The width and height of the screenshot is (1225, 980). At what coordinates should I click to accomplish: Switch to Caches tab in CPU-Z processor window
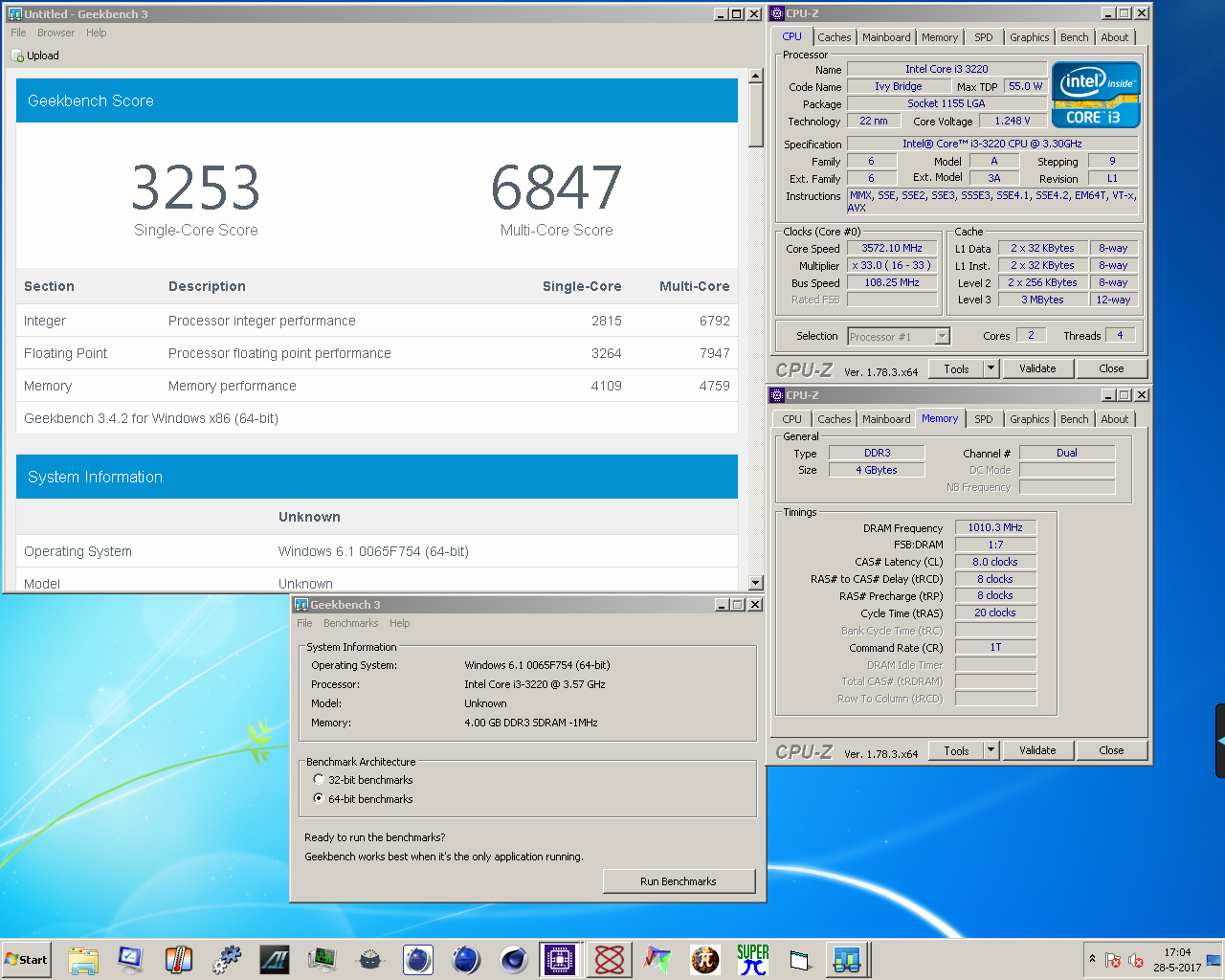(834, 37)
